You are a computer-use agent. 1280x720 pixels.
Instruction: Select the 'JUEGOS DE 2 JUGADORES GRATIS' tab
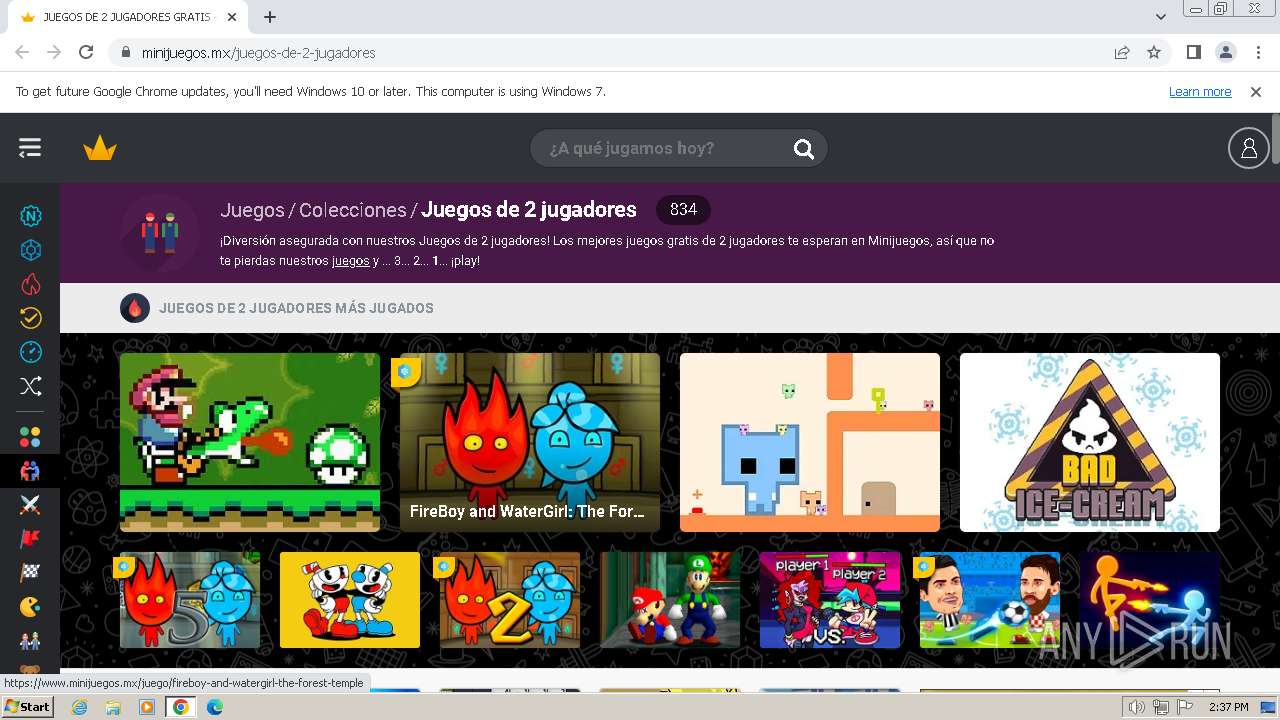(128, 17)
